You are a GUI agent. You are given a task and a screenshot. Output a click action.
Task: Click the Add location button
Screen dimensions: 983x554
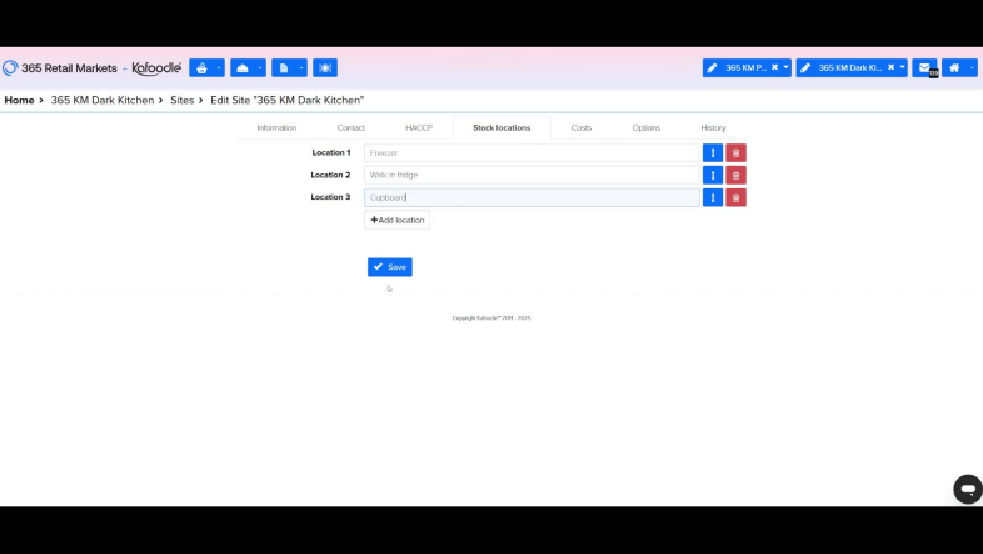pos(397,220)
